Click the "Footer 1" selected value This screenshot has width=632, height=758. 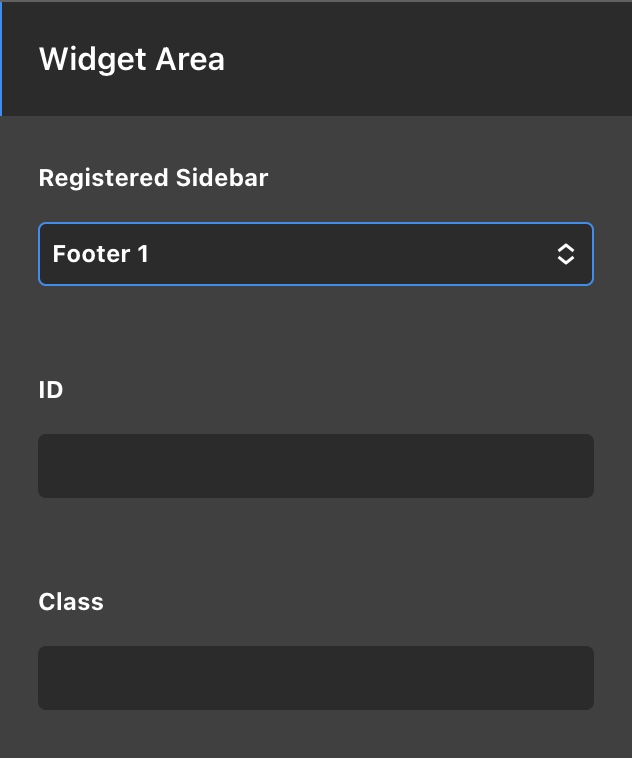click(101, 254)
